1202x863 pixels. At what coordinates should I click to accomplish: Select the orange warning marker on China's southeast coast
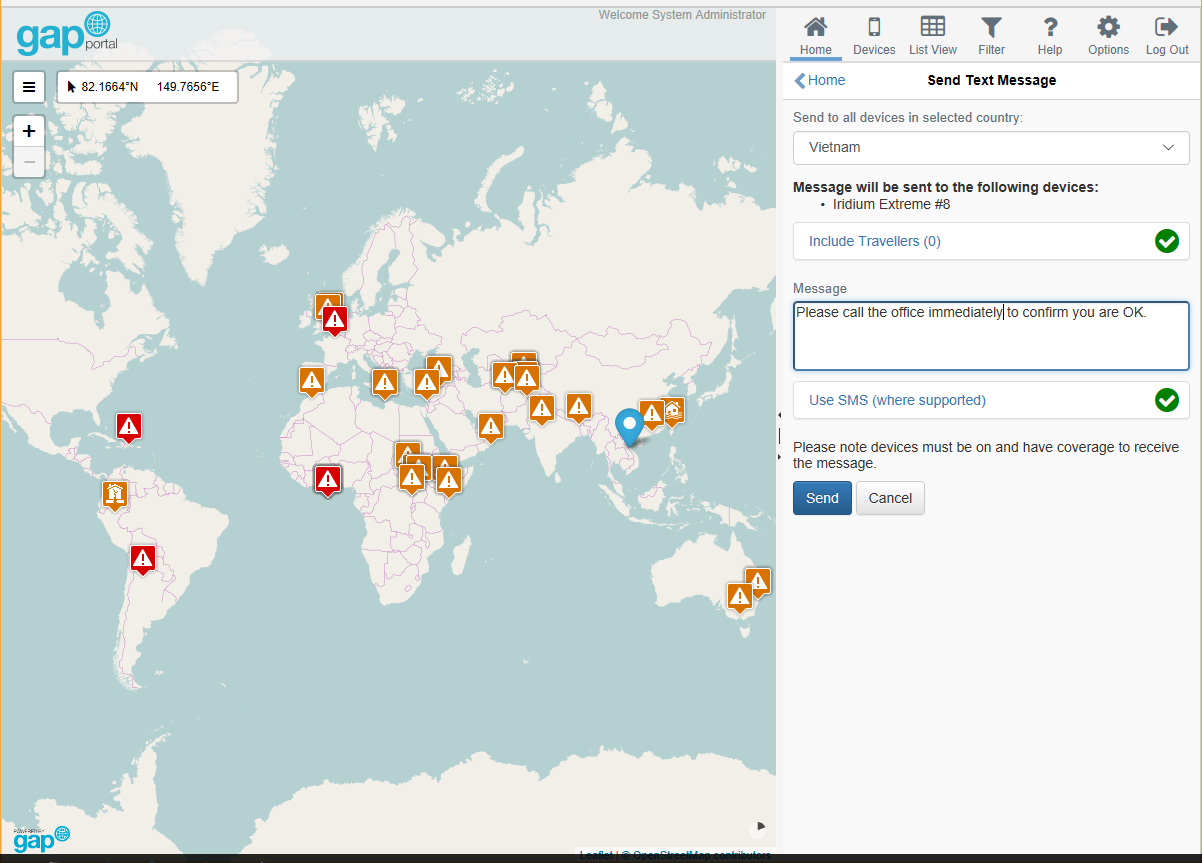652,414
